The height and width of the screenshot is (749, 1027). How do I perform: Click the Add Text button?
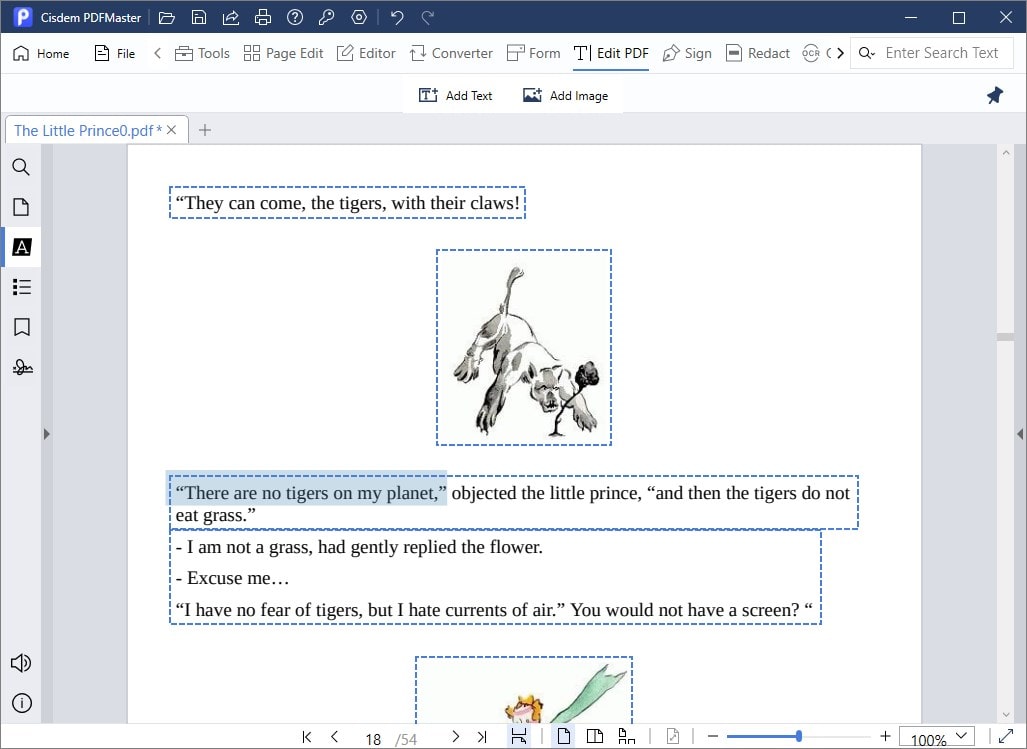click(455, 96)
